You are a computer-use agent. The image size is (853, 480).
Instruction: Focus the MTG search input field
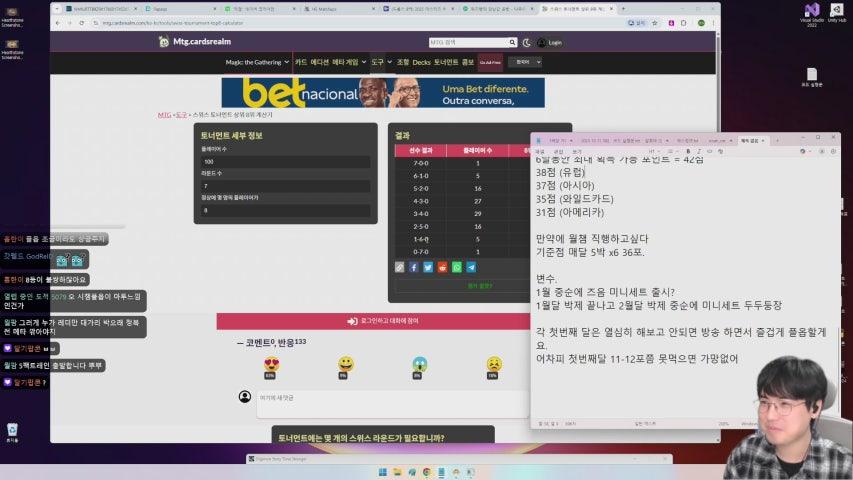coord(468,42)
